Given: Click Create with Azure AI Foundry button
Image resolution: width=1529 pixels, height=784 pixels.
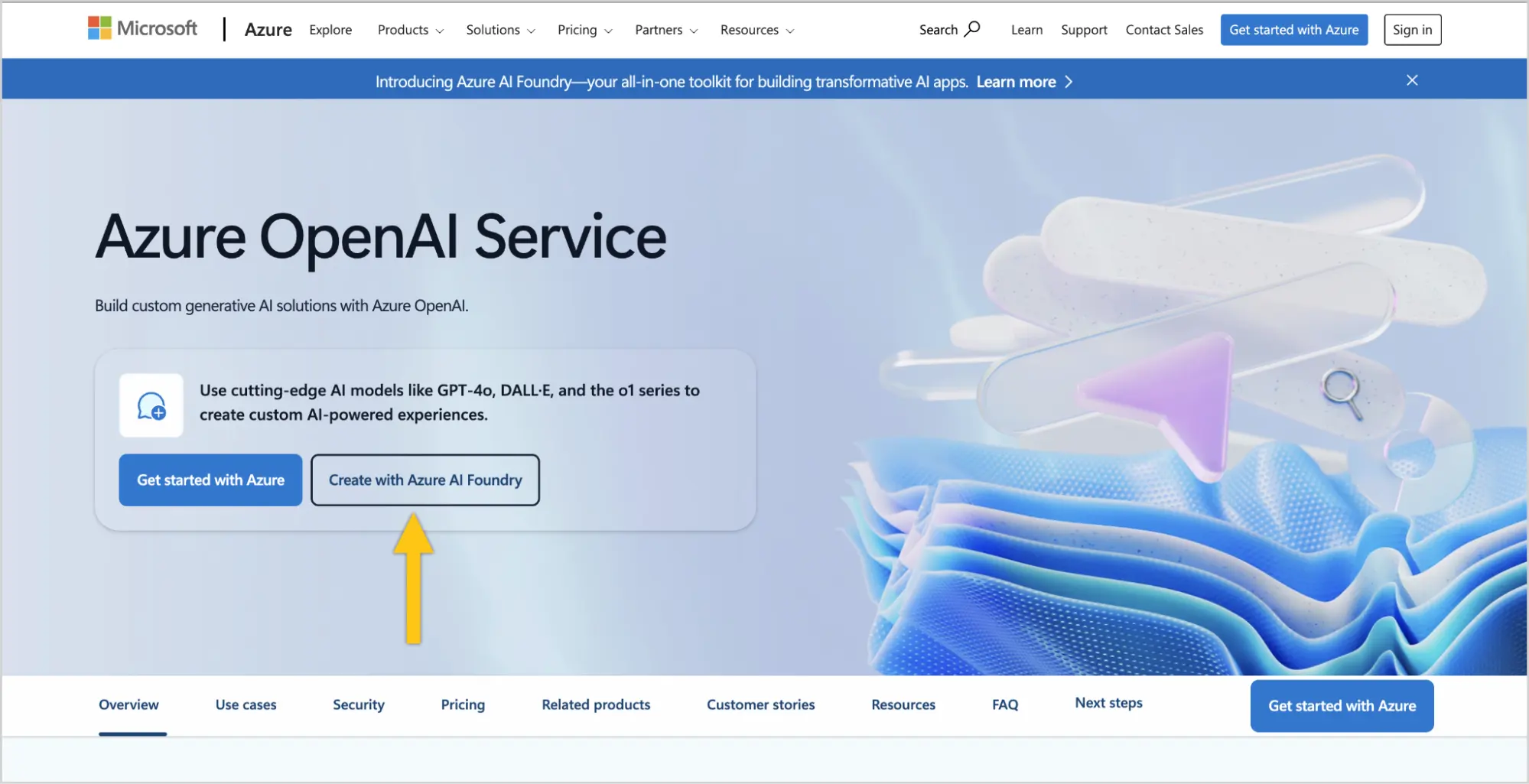Looking at the screenshot, I should pos(425,480).
